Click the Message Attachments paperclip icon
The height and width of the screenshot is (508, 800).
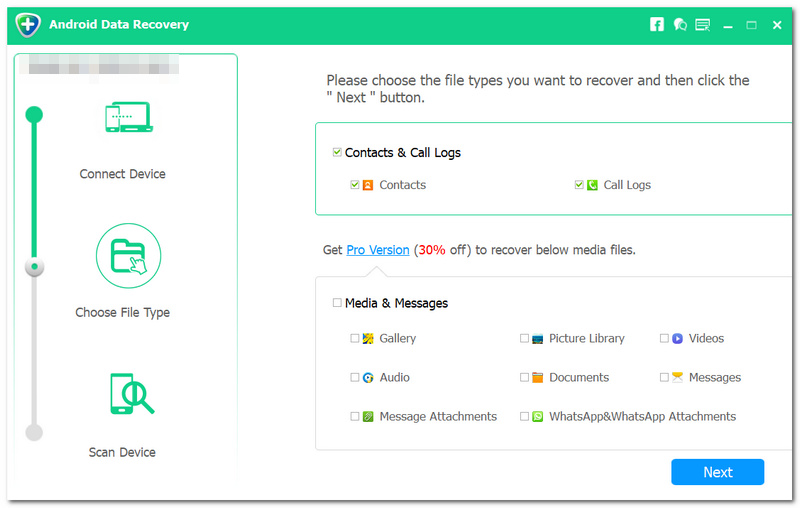point(368,417)
